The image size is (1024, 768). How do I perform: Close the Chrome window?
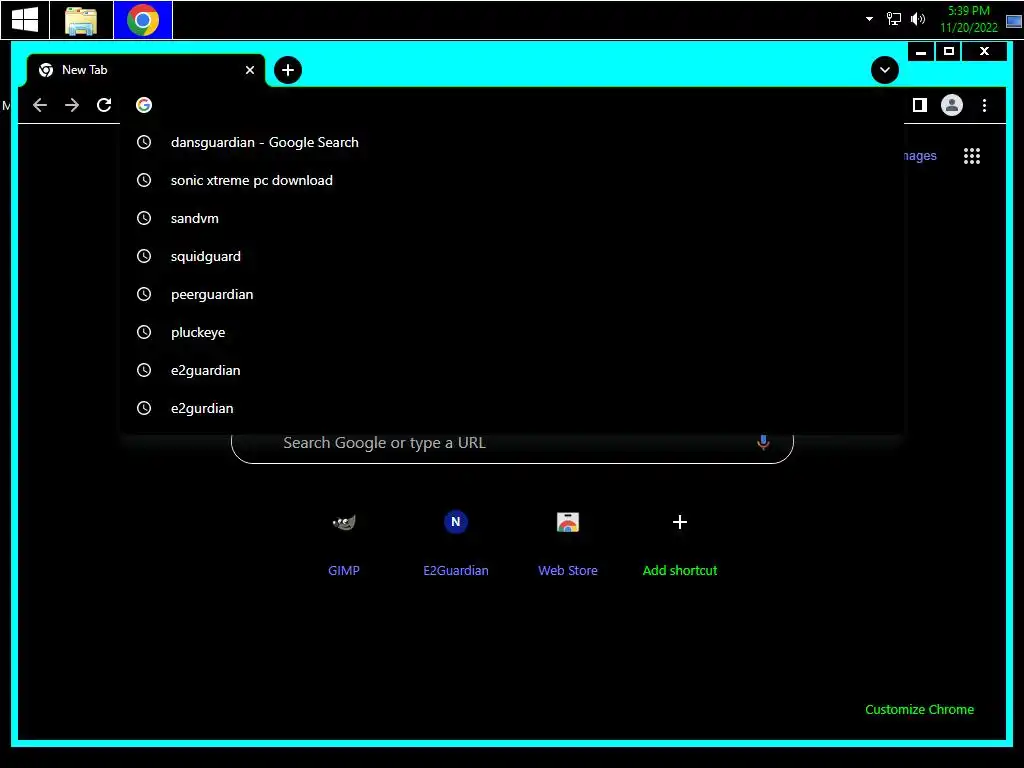(x=984, y=51)
